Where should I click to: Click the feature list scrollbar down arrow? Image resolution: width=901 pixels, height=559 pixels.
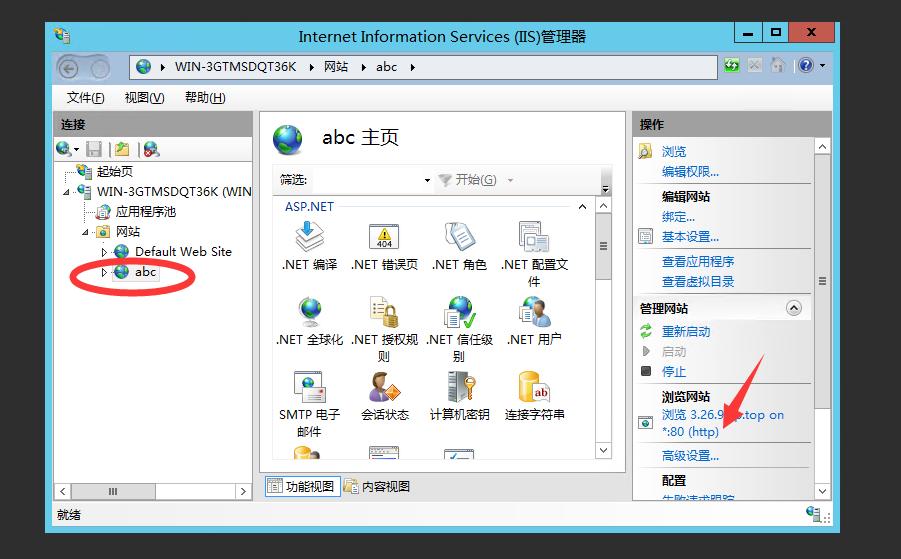pos(603,450)
